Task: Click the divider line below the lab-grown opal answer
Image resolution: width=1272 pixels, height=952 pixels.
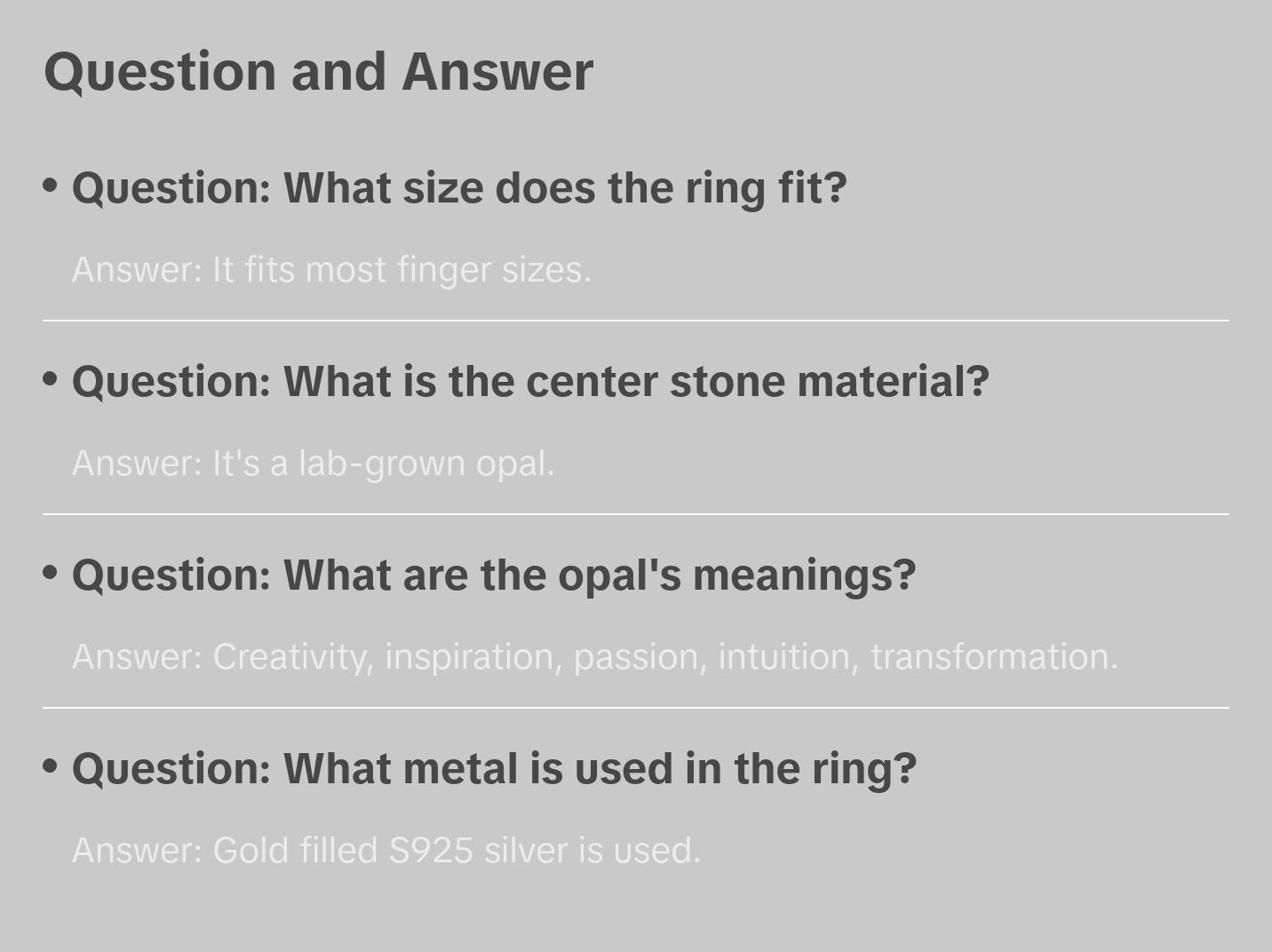Action: [636, 514]
